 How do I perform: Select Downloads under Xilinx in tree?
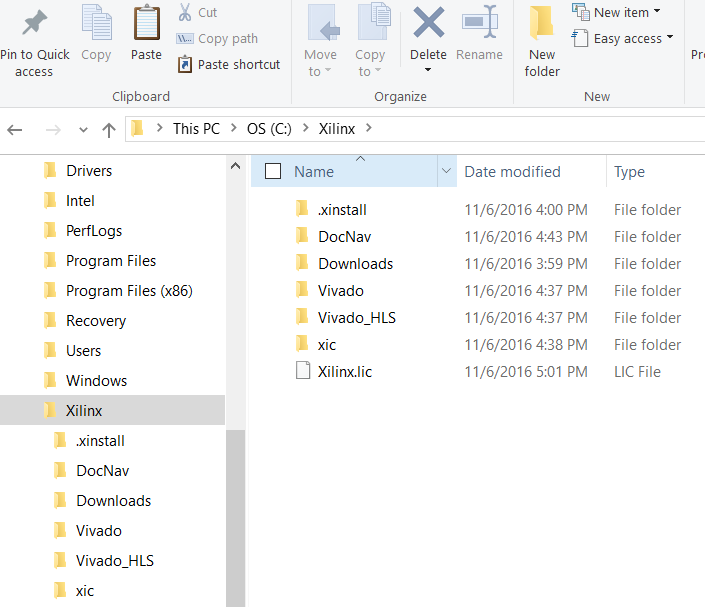[113, 501]
